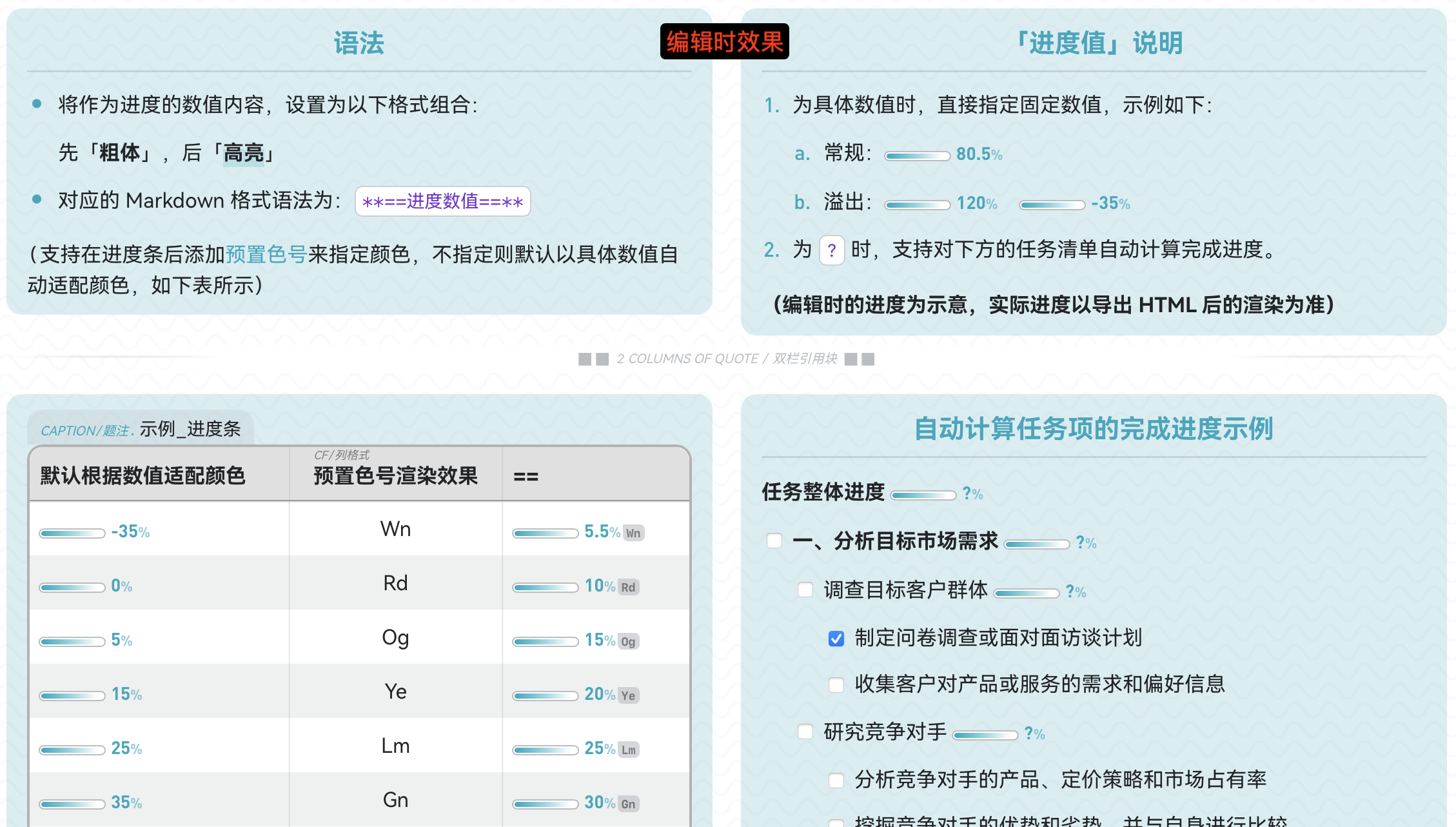The height and width of the screenshot is (827, 1456).
Task: Click the Gn color tag badge
Action: click(628, 804)
